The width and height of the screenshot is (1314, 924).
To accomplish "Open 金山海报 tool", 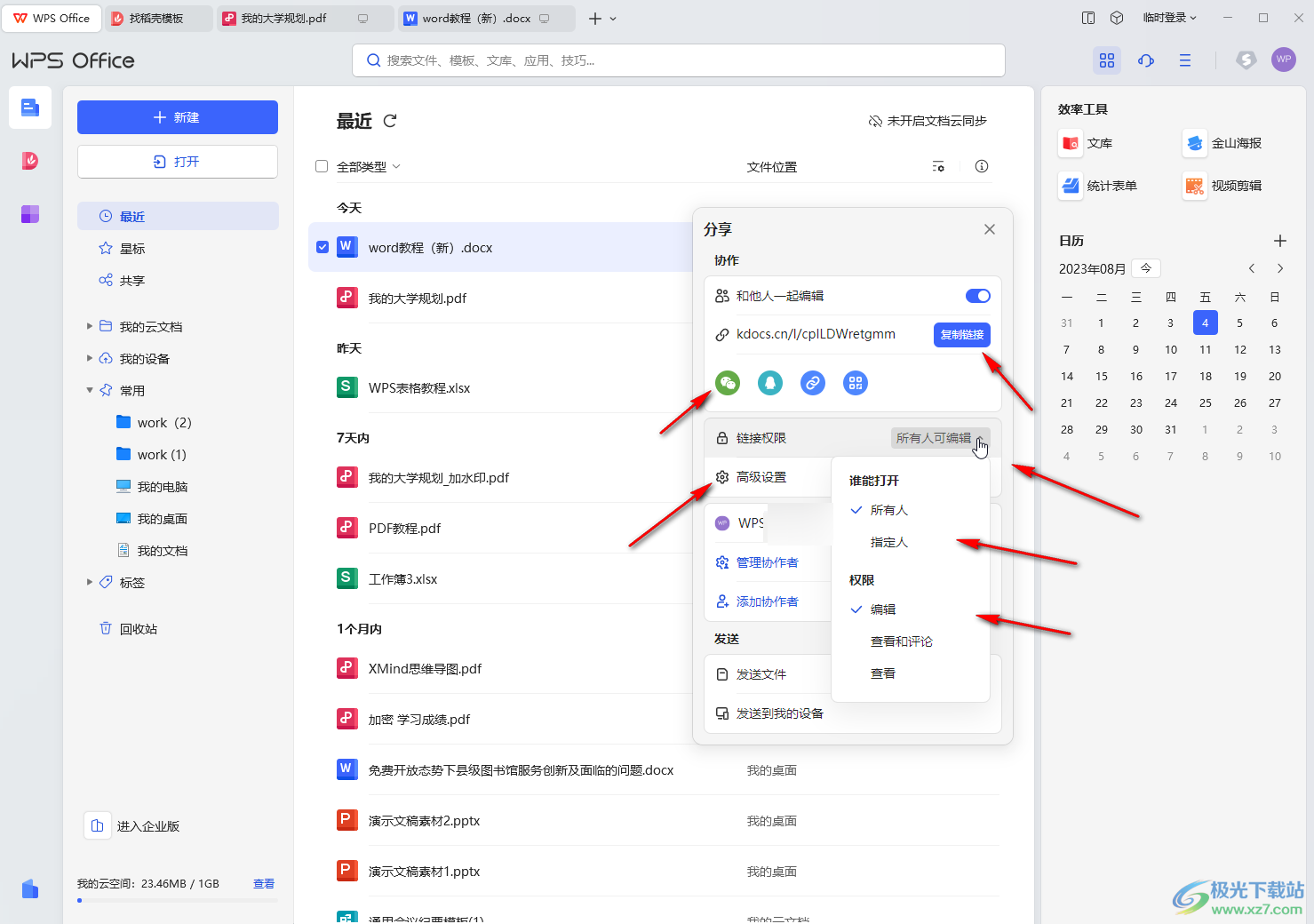I will tap(1222, 143).
